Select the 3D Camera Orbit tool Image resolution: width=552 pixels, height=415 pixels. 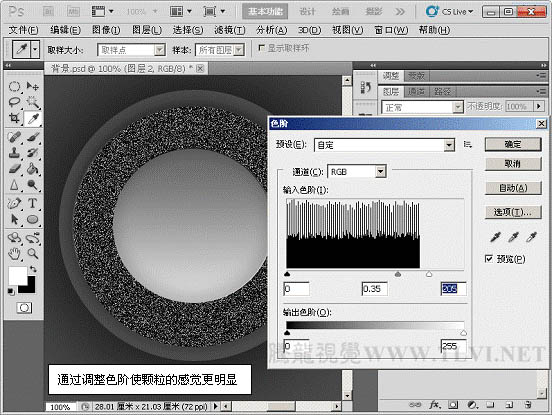coord(33,238)
